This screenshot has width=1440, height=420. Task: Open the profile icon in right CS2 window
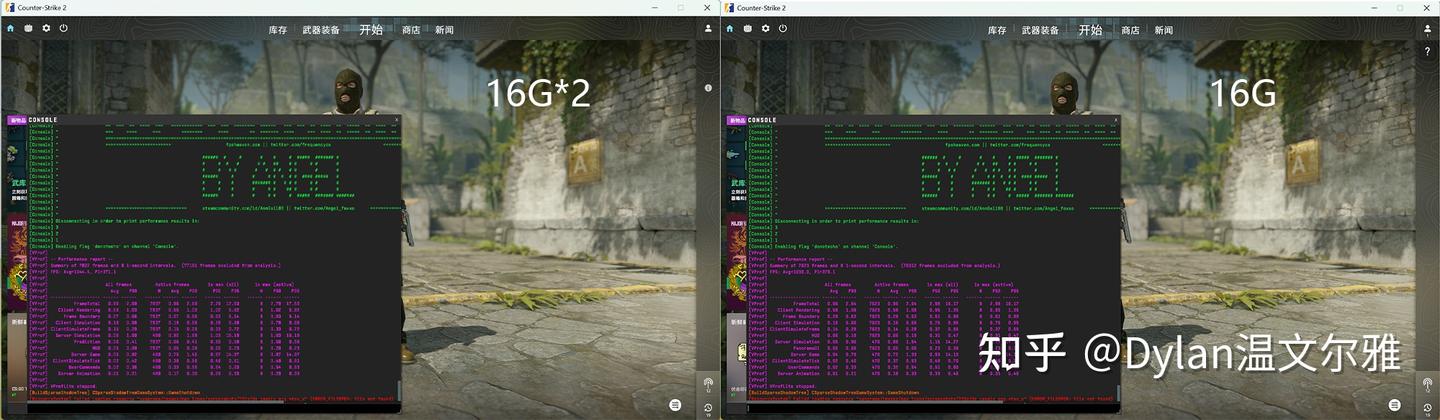click(1428, 28)
